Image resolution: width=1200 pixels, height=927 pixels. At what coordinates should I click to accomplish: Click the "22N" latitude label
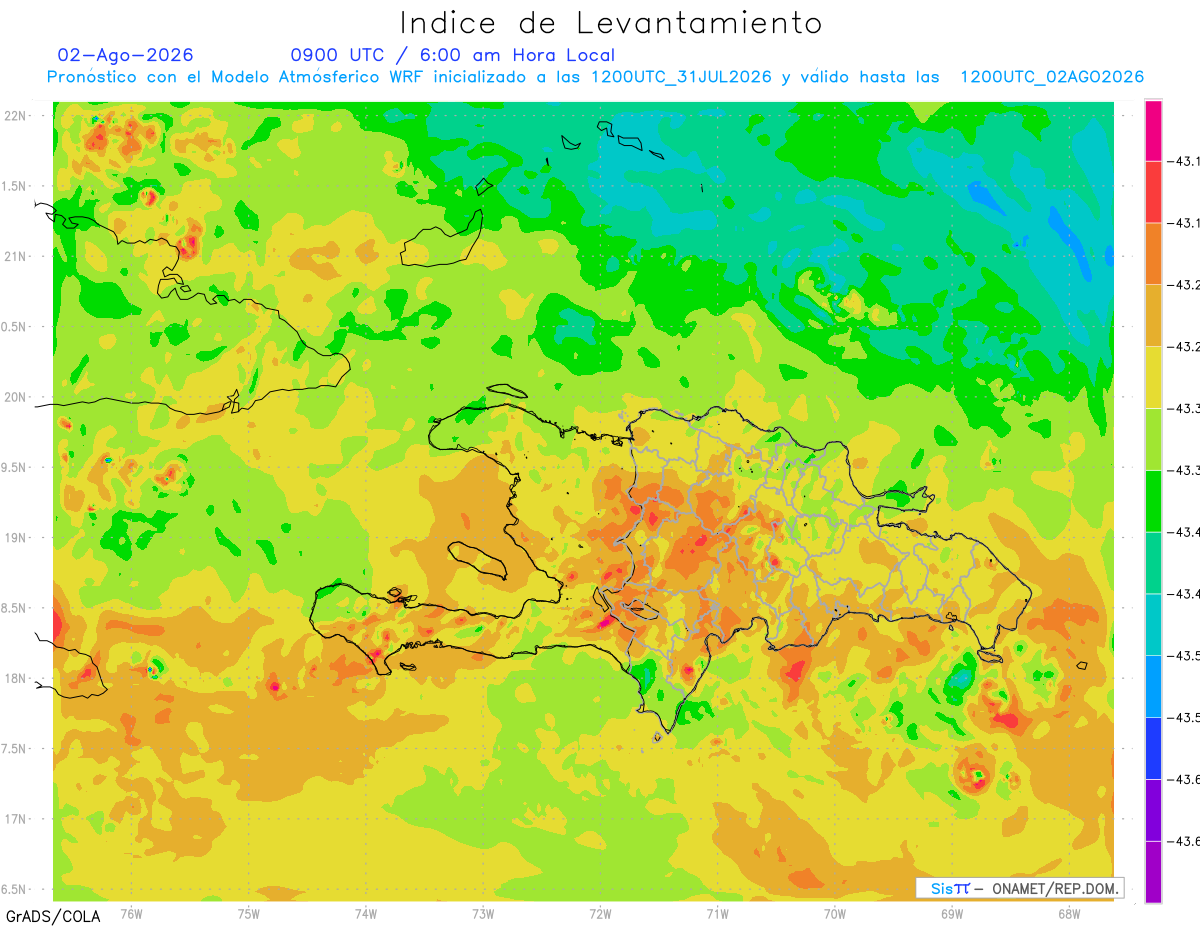pos(16,116)
